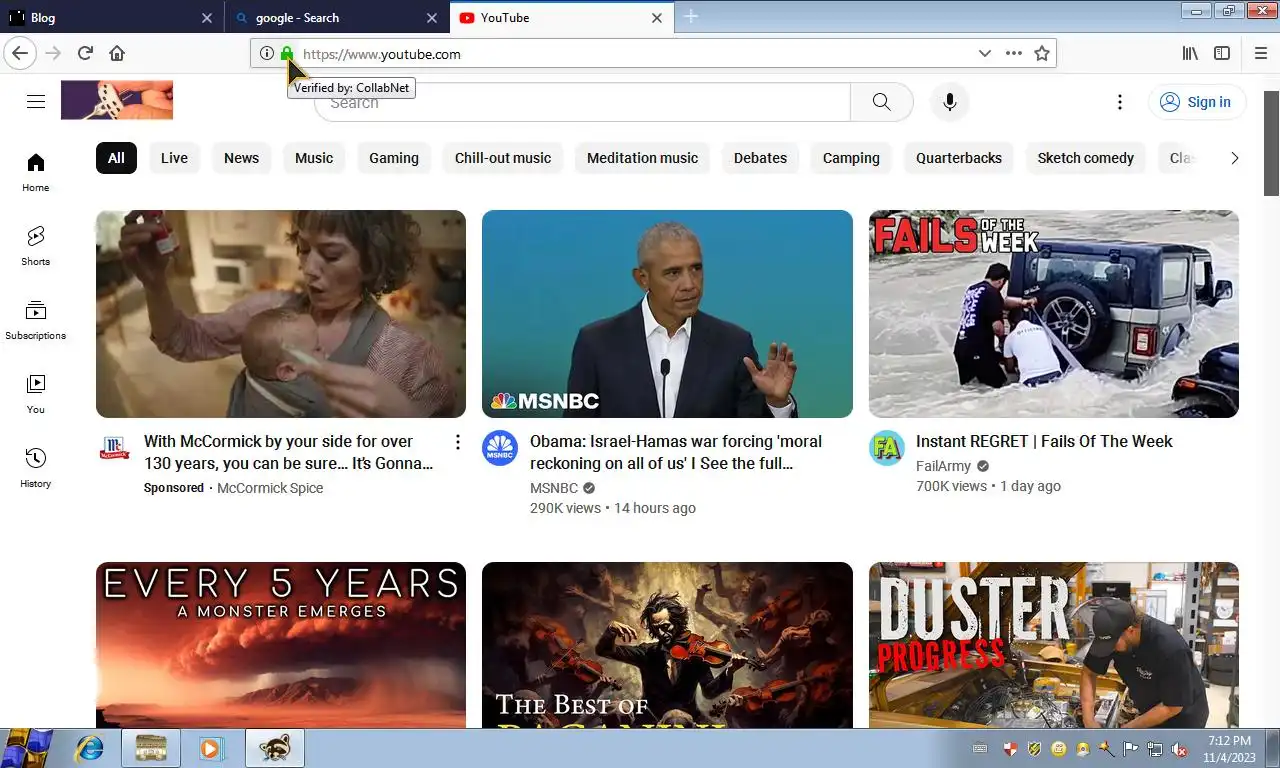Open the McCormick sponsored video thumbnail
1280x768 pixels.
click(281, 314)
